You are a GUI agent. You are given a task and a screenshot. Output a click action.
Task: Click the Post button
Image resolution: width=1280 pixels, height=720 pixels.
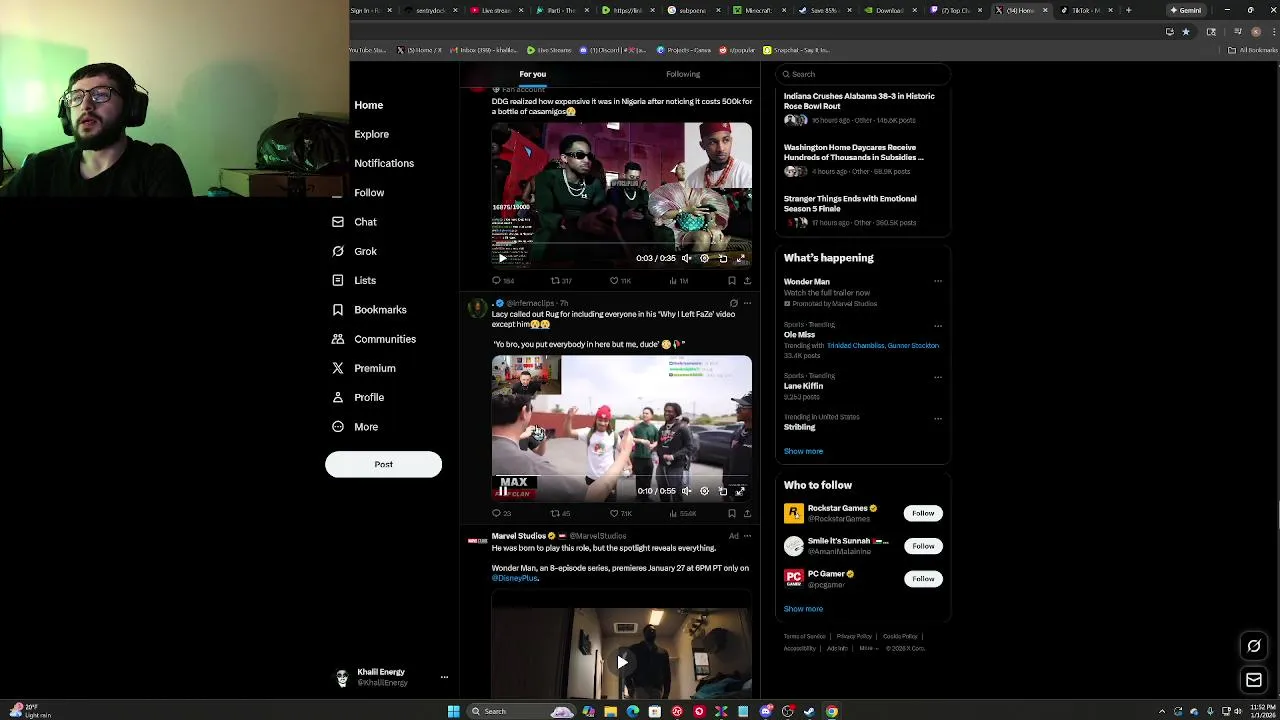(x=383, y=464)
